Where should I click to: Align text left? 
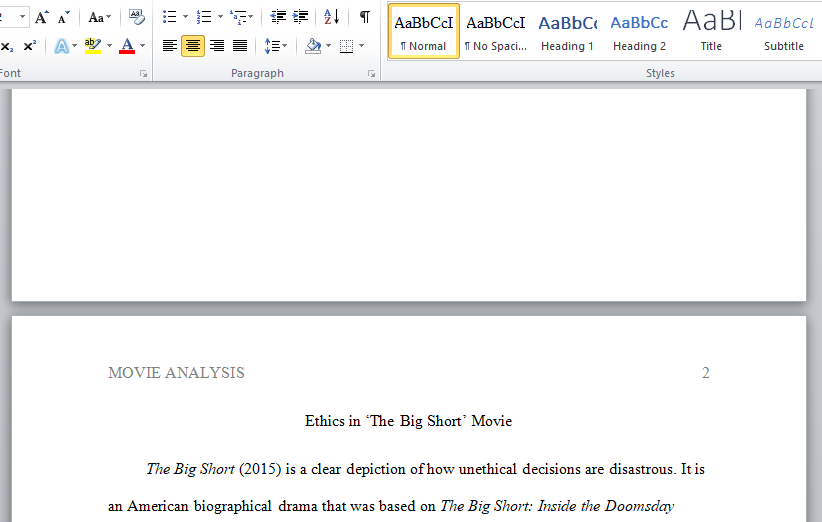169,46
